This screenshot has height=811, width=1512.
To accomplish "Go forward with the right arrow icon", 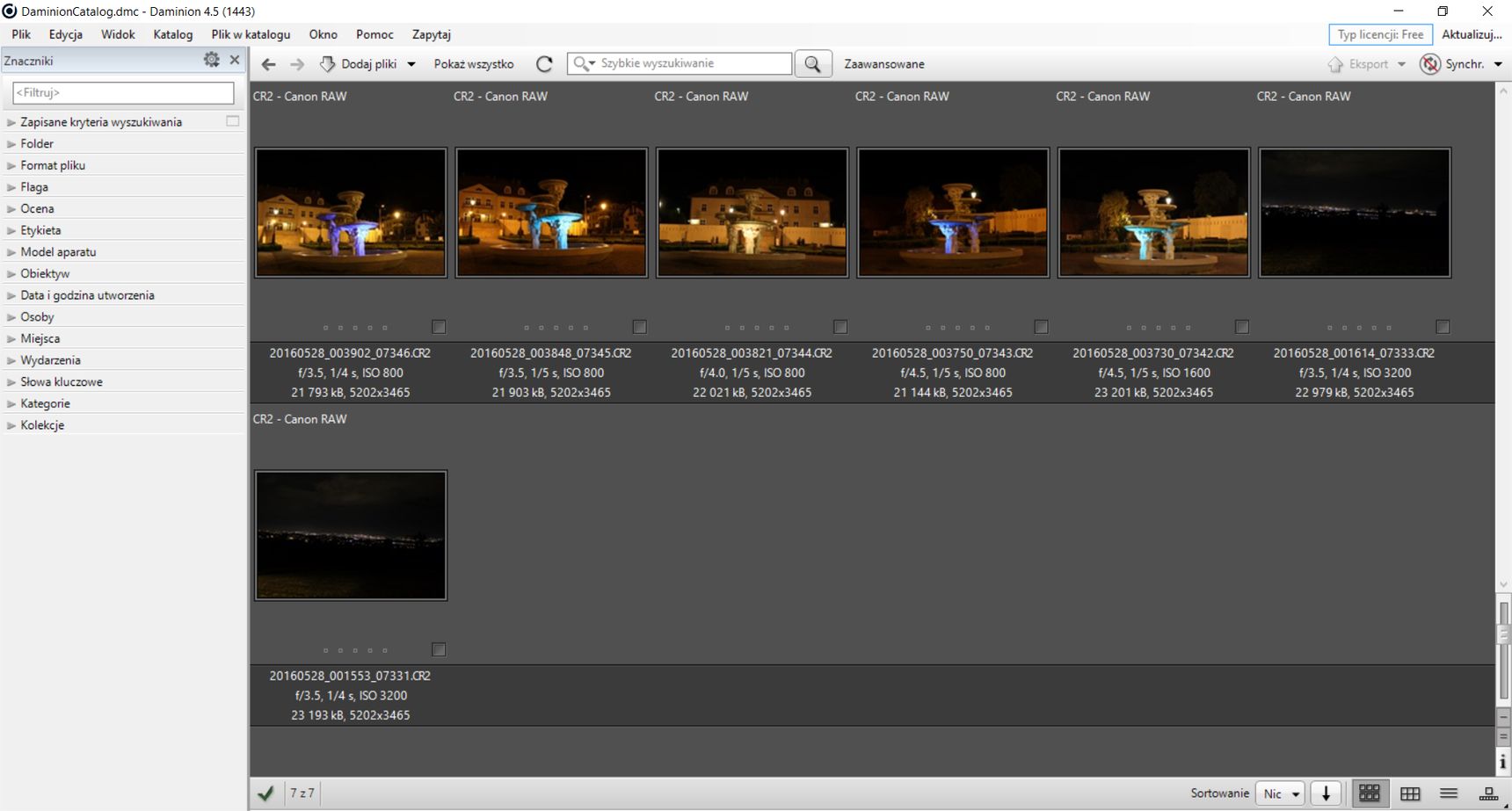I will [x=297, y=64].
